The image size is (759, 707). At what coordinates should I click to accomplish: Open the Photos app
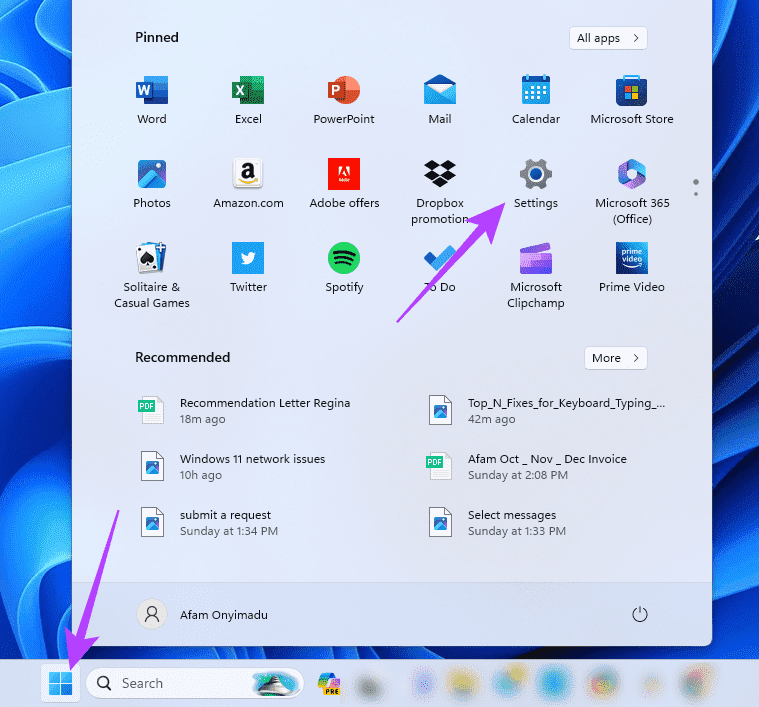(x=152, y=184)
